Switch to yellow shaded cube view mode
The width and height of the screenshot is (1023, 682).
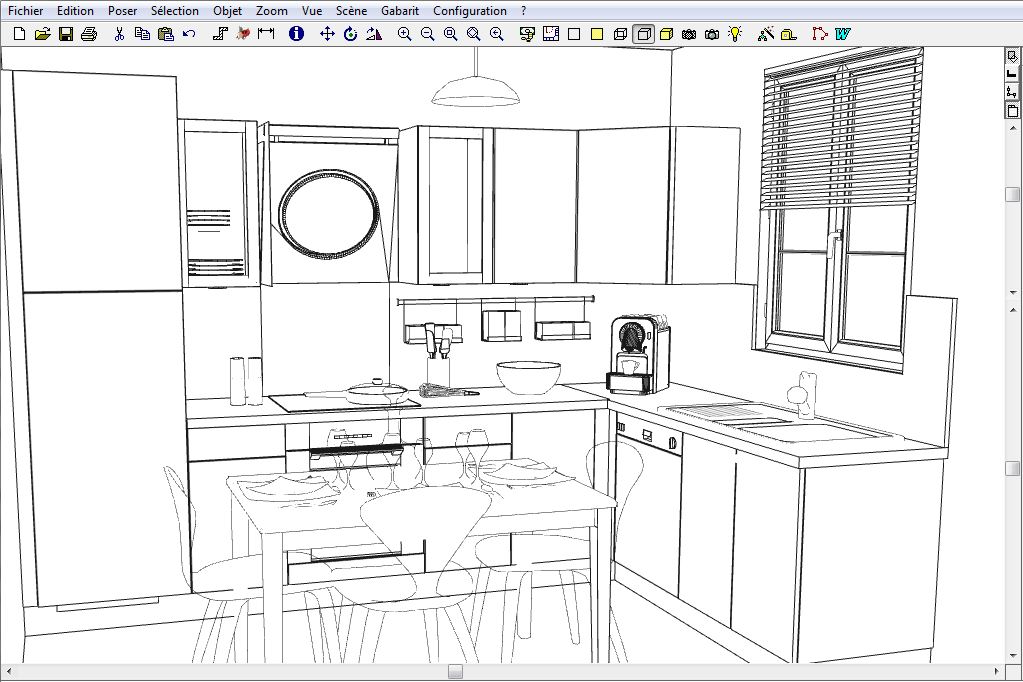666,34
